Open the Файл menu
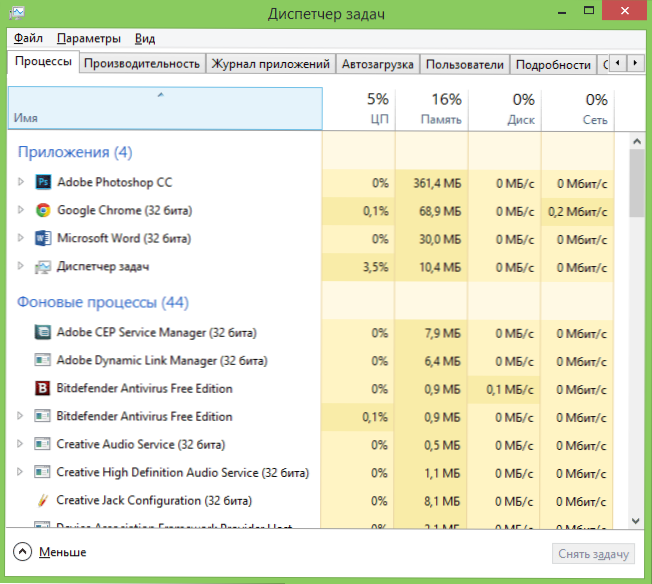This screenshot has width=652, height=584. (28, 38)
